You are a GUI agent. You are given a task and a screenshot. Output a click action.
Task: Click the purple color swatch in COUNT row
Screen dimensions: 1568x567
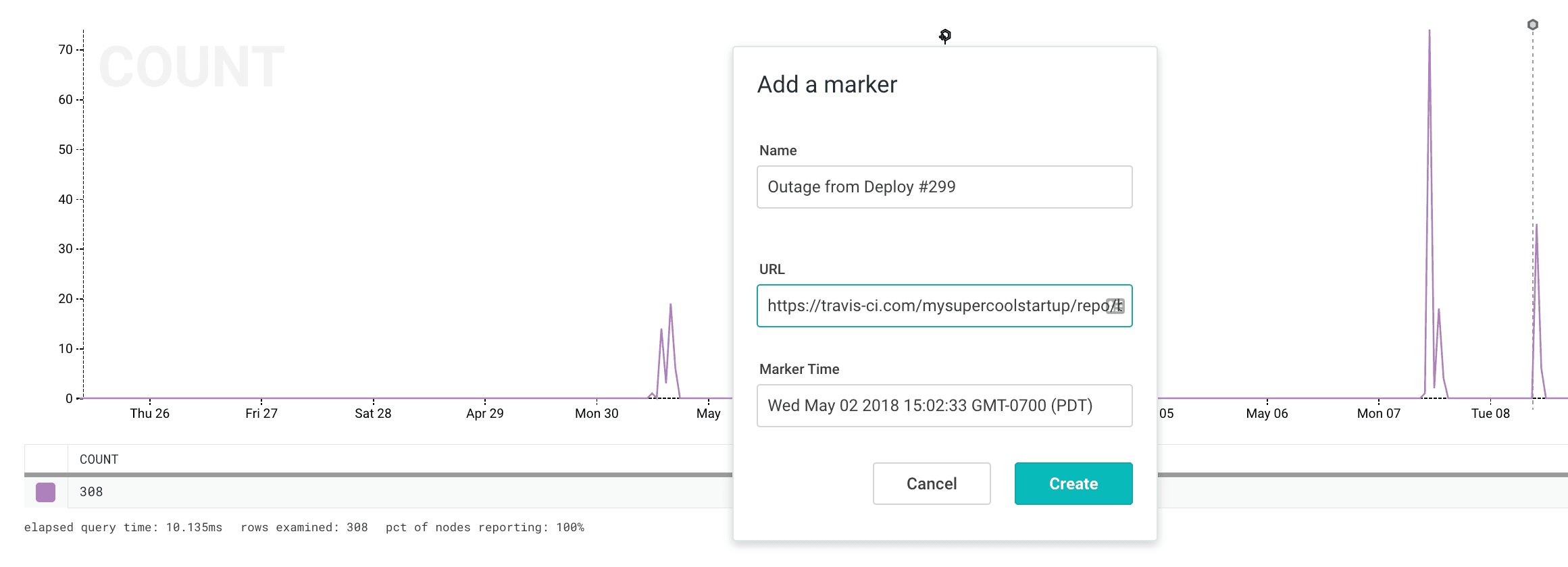(45, 492)
